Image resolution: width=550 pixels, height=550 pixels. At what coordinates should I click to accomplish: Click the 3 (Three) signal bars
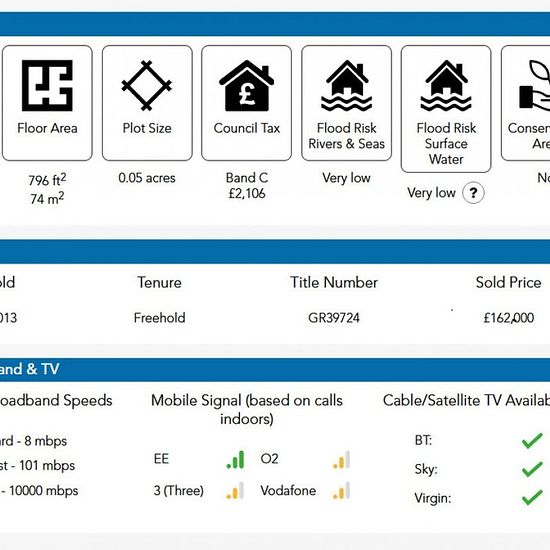[x=235, y=490]
